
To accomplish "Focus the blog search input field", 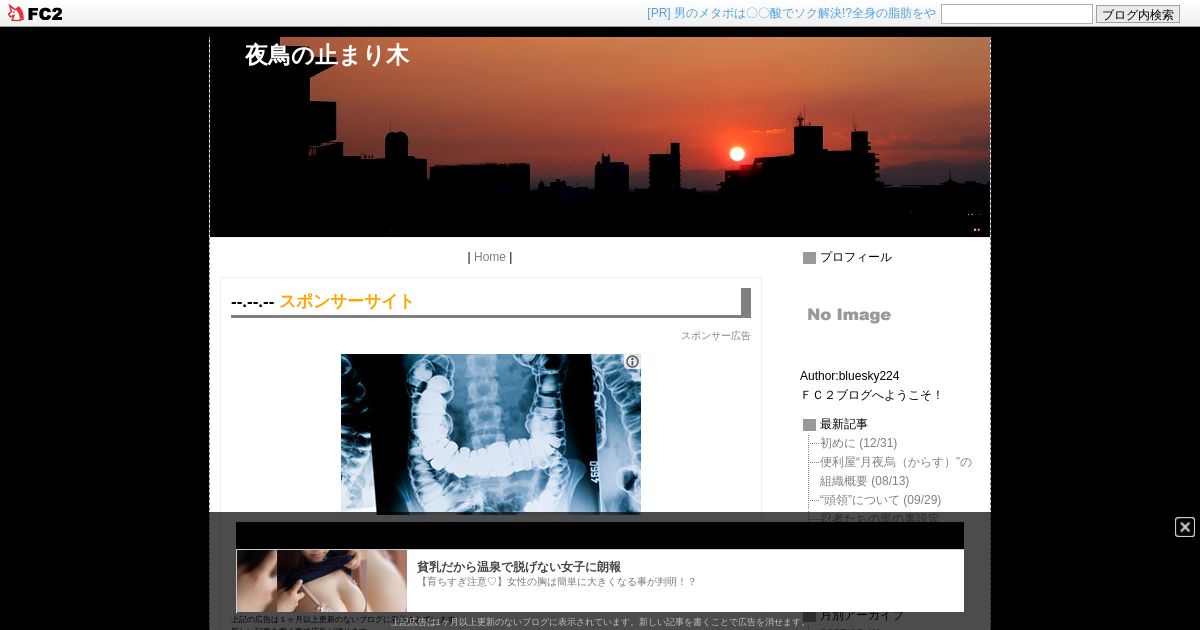I will point(1017,14).
